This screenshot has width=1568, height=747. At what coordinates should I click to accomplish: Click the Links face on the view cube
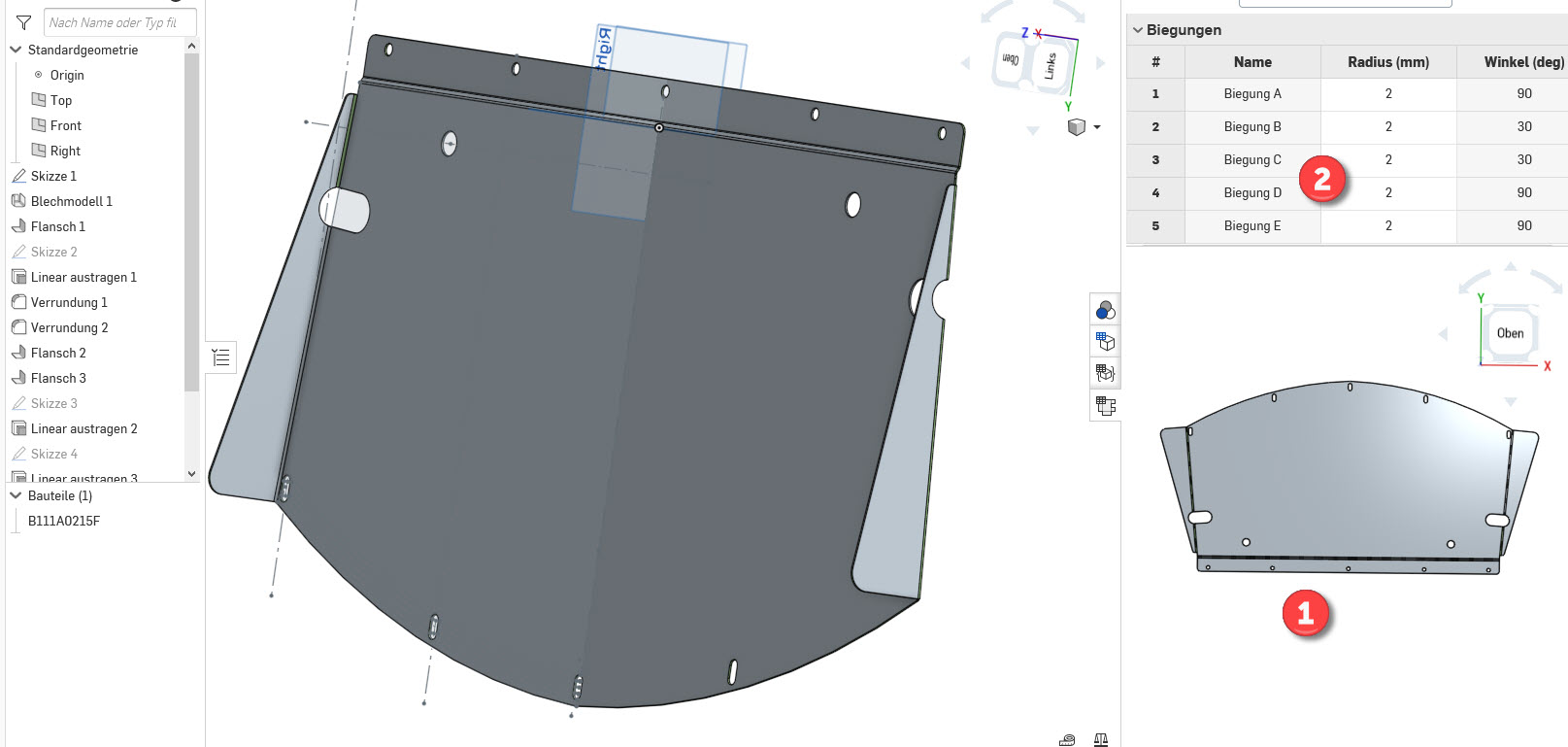coord(1050,66)
